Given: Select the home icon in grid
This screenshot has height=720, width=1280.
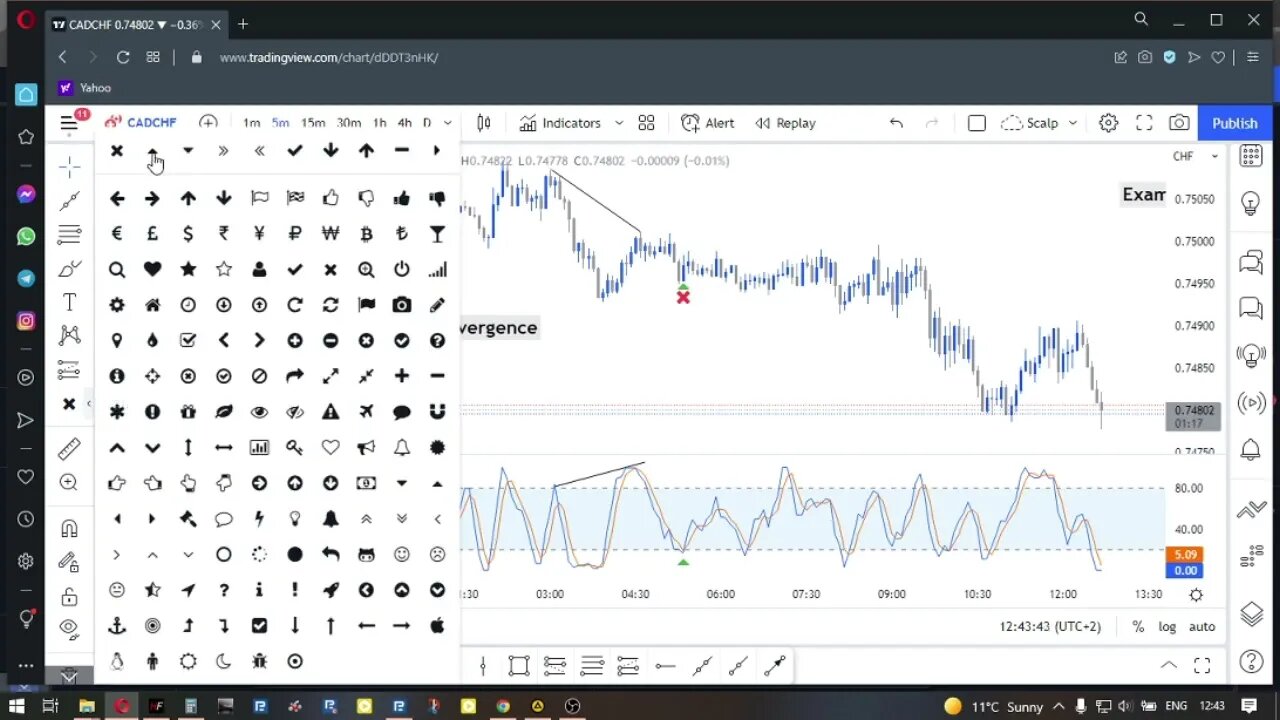Looking at the screenshot, I should (x=152, y=305).
